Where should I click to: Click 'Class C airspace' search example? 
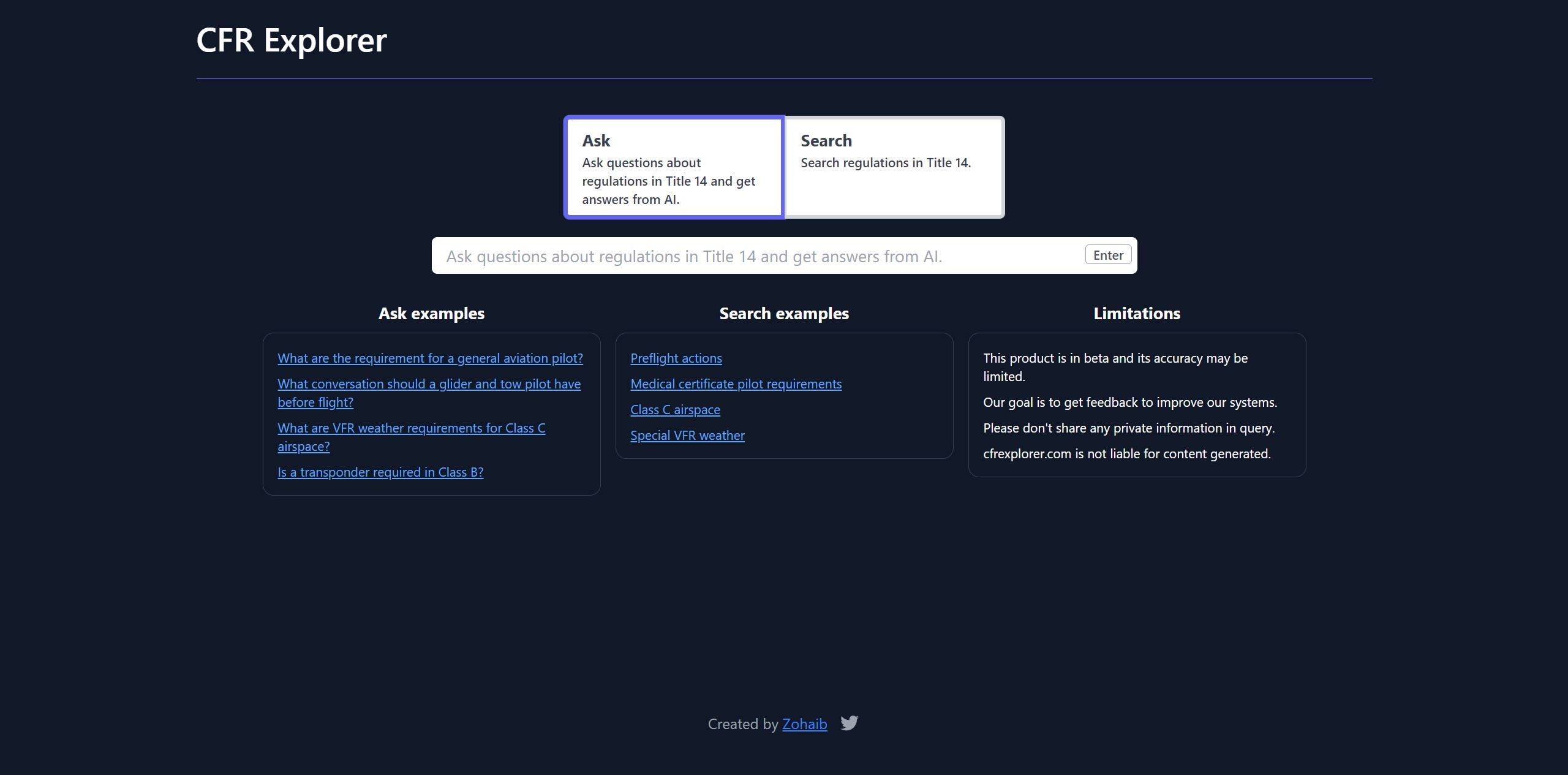click(675, 408)
